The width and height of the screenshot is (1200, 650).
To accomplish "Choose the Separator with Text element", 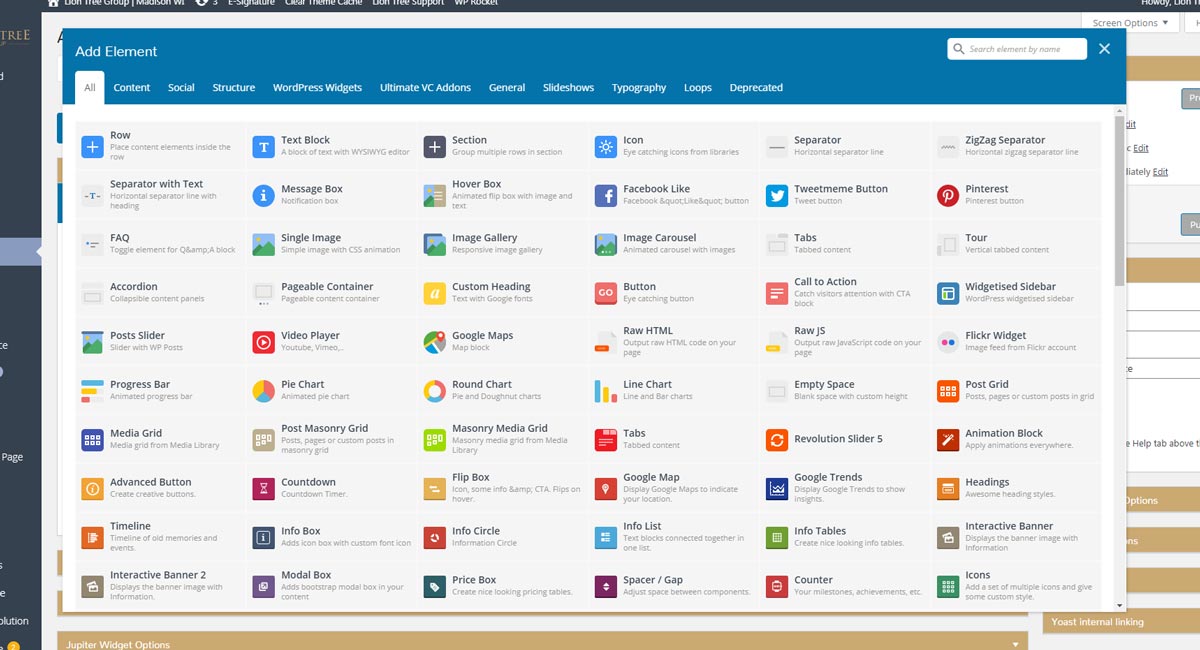I will [x=159, y=195].
